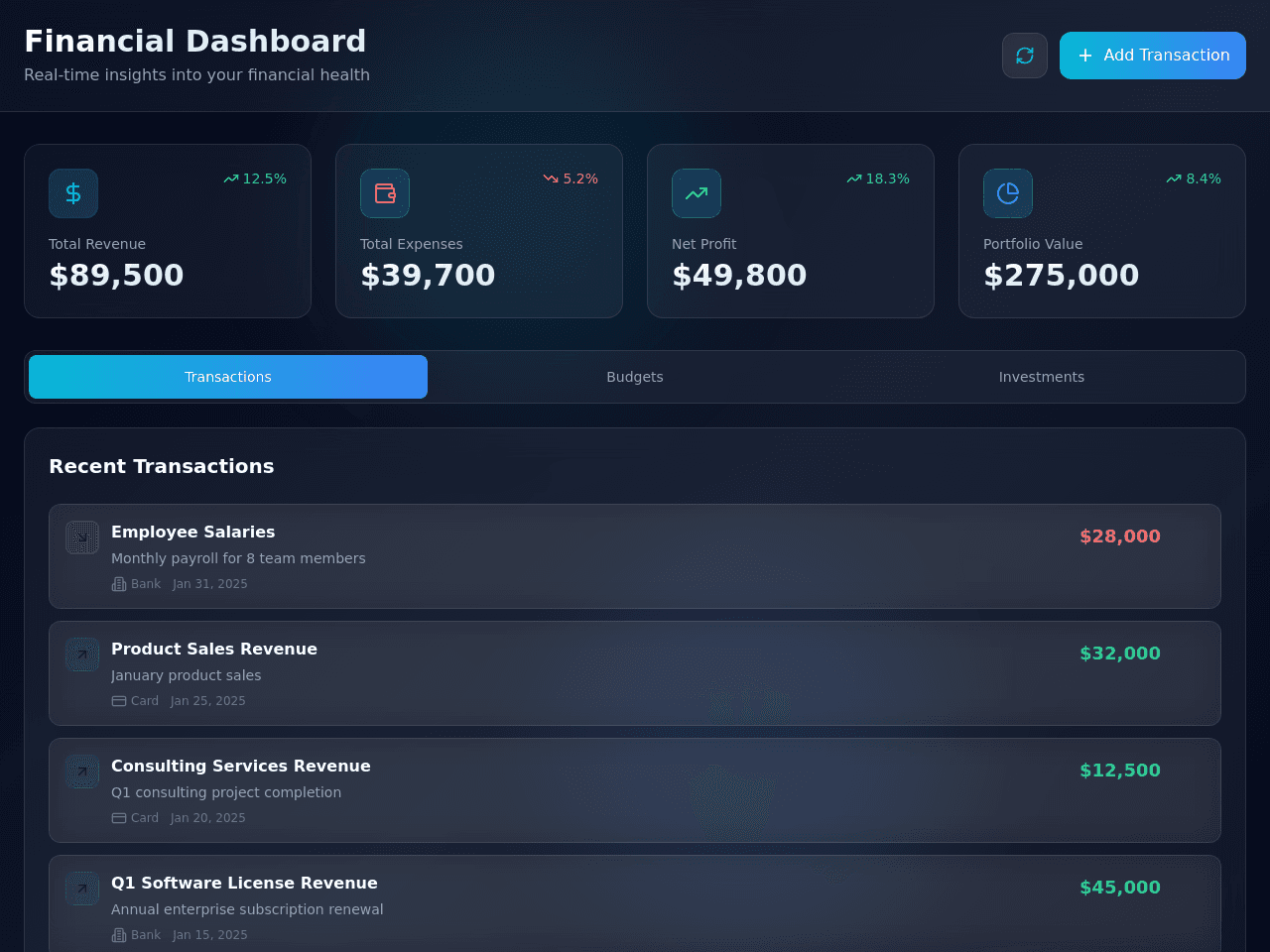The image size is (1270, 952).
Task: Click the 8.4% trend indicator
Action: tap(1194, 178)
